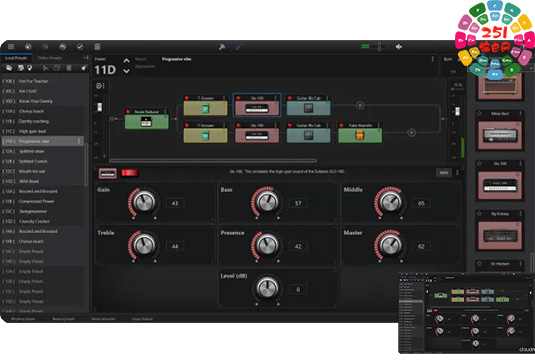Image resolution: width=535 pixels, height=363 pixels.
Task: Select the blue edit tool icon
Action: click(x=239, y=47)
